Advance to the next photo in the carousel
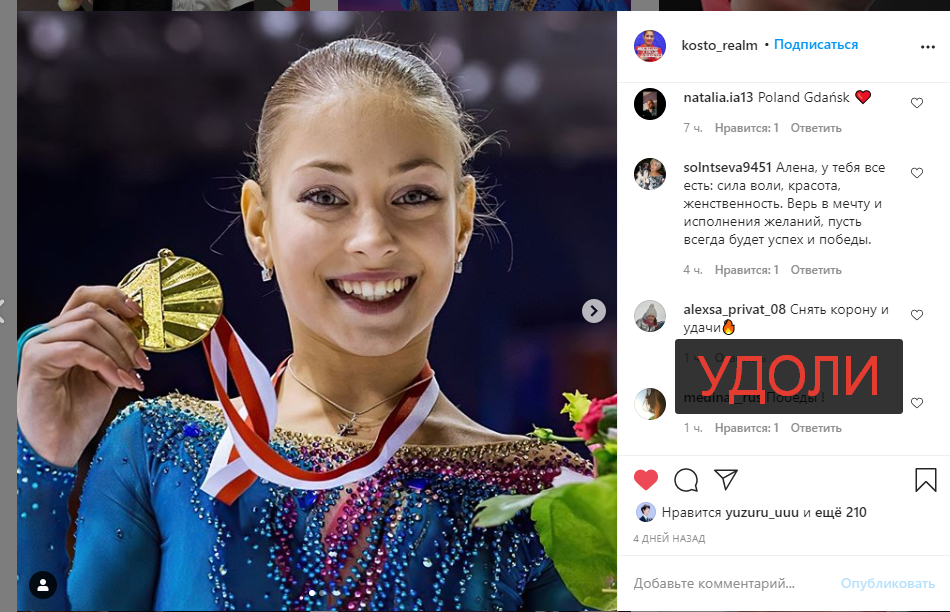 594,311
